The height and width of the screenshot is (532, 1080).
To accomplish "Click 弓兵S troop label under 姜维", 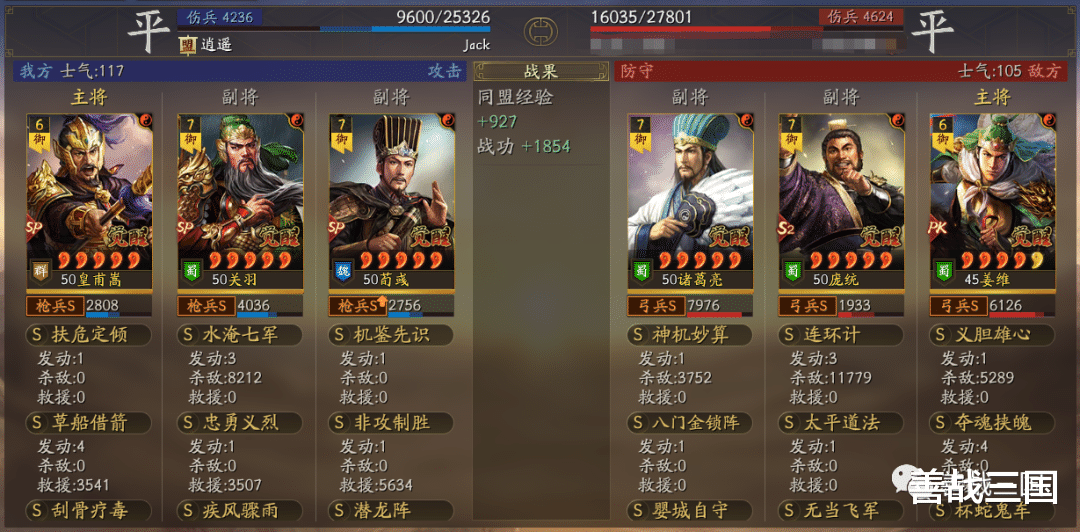I will pyautogui.click(x=958, y=305).
